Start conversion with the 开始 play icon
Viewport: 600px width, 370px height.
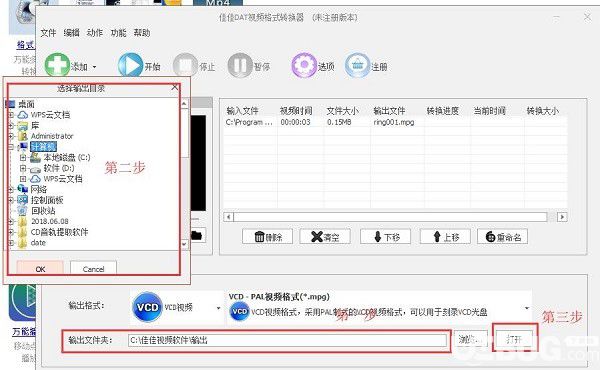[x=130, y=65]
